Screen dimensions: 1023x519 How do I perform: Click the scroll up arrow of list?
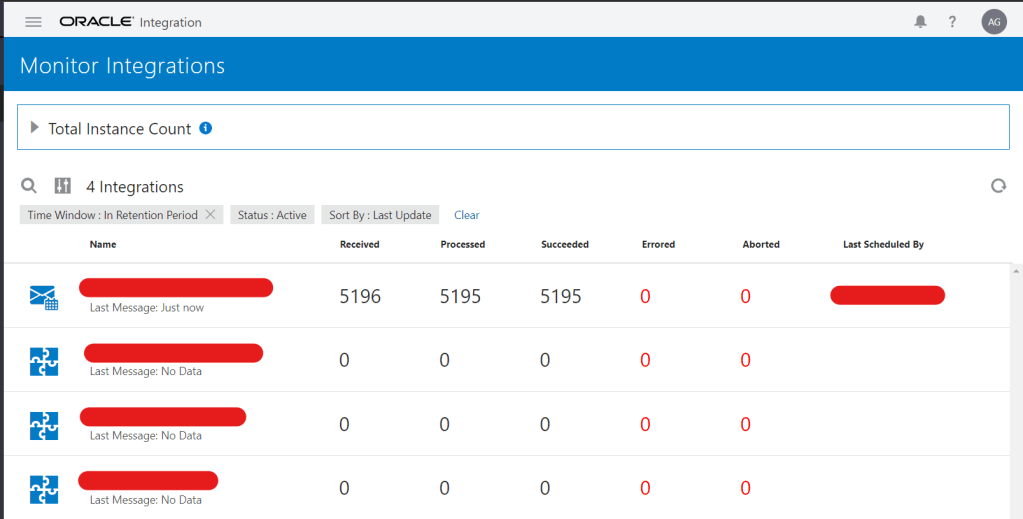(x=1016, y=271)
